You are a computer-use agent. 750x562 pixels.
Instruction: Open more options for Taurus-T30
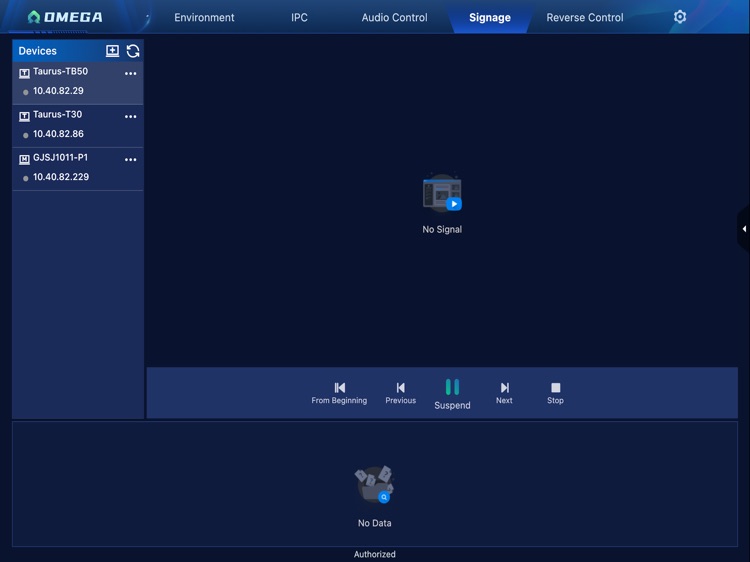coord(131,116)
